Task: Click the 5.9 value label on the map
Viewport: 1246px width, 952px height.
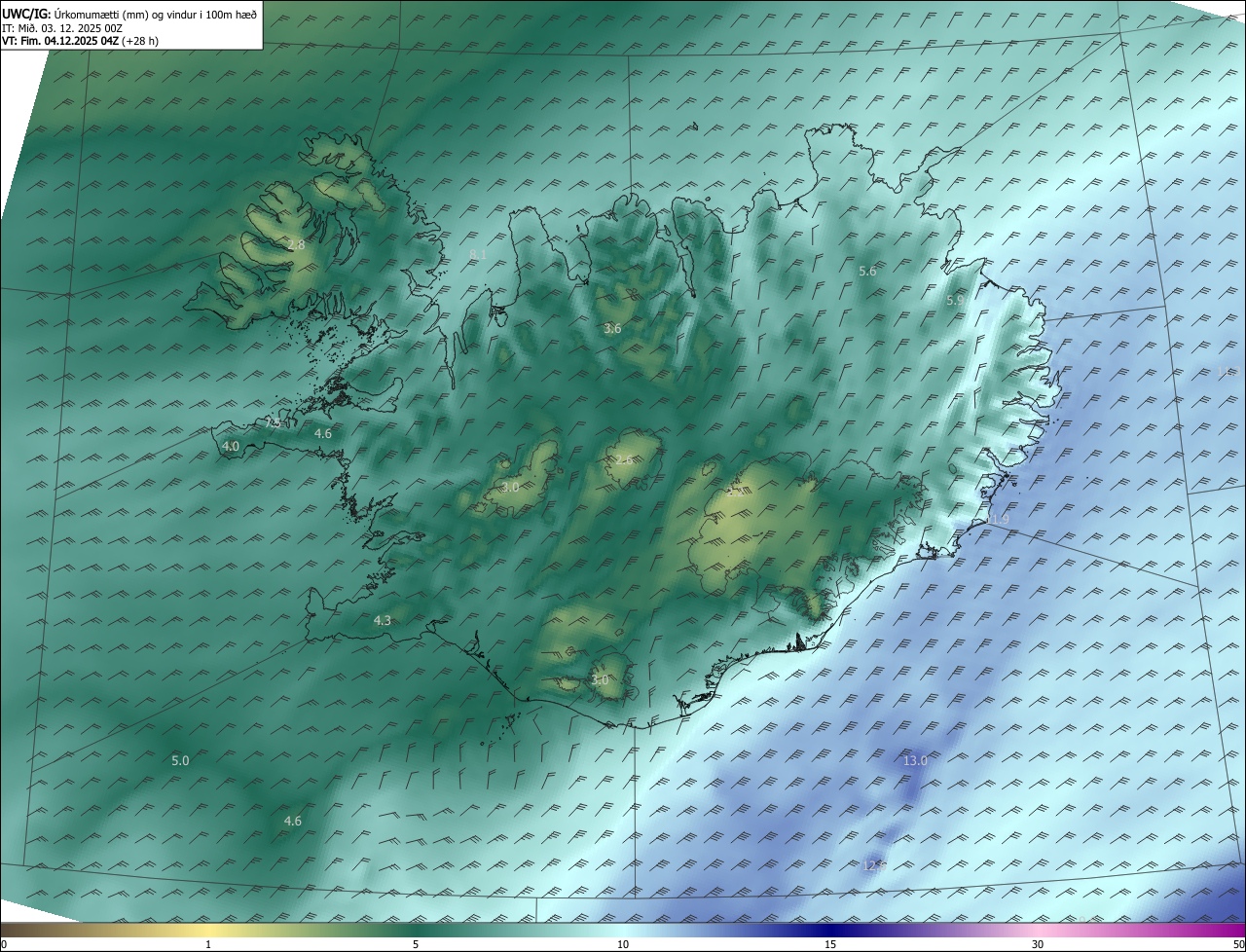Action: point(955,301)
